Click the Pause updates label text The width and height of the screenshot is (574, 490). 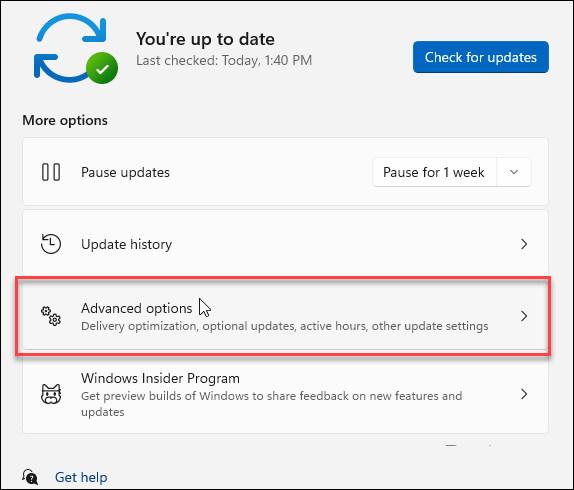click(x=126, y=173)
